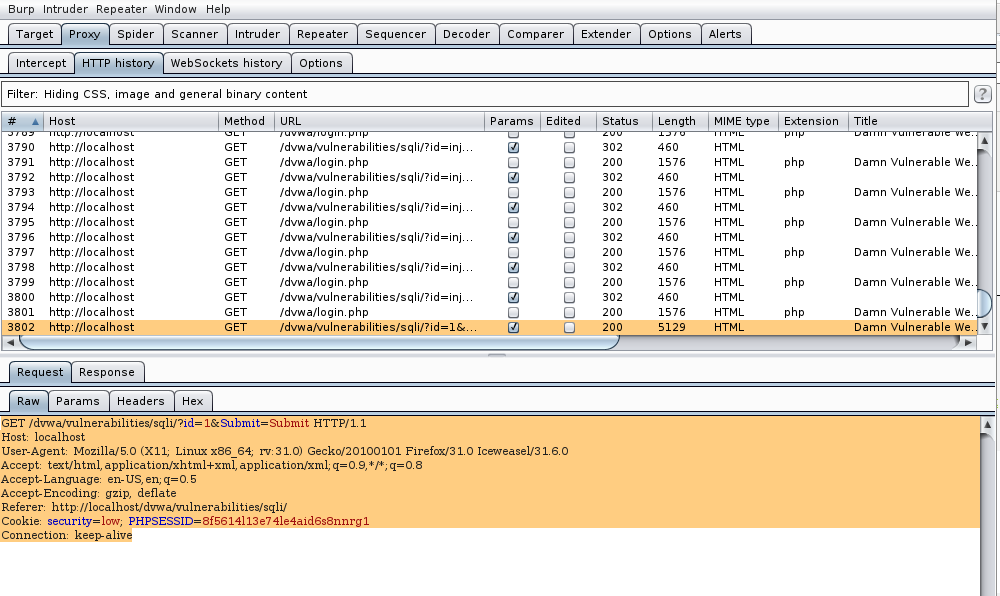Toggle Params checkbox for request 3791
Screen dimensions: 1000x596
pyautogui.click(x=513, y=163)
